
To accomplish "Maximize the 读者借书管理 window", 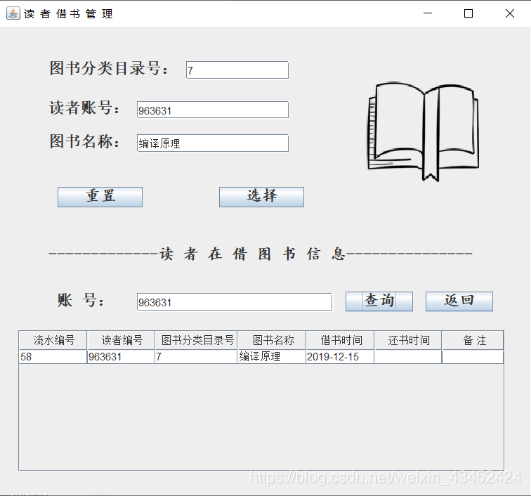I will tap(468, 14).
